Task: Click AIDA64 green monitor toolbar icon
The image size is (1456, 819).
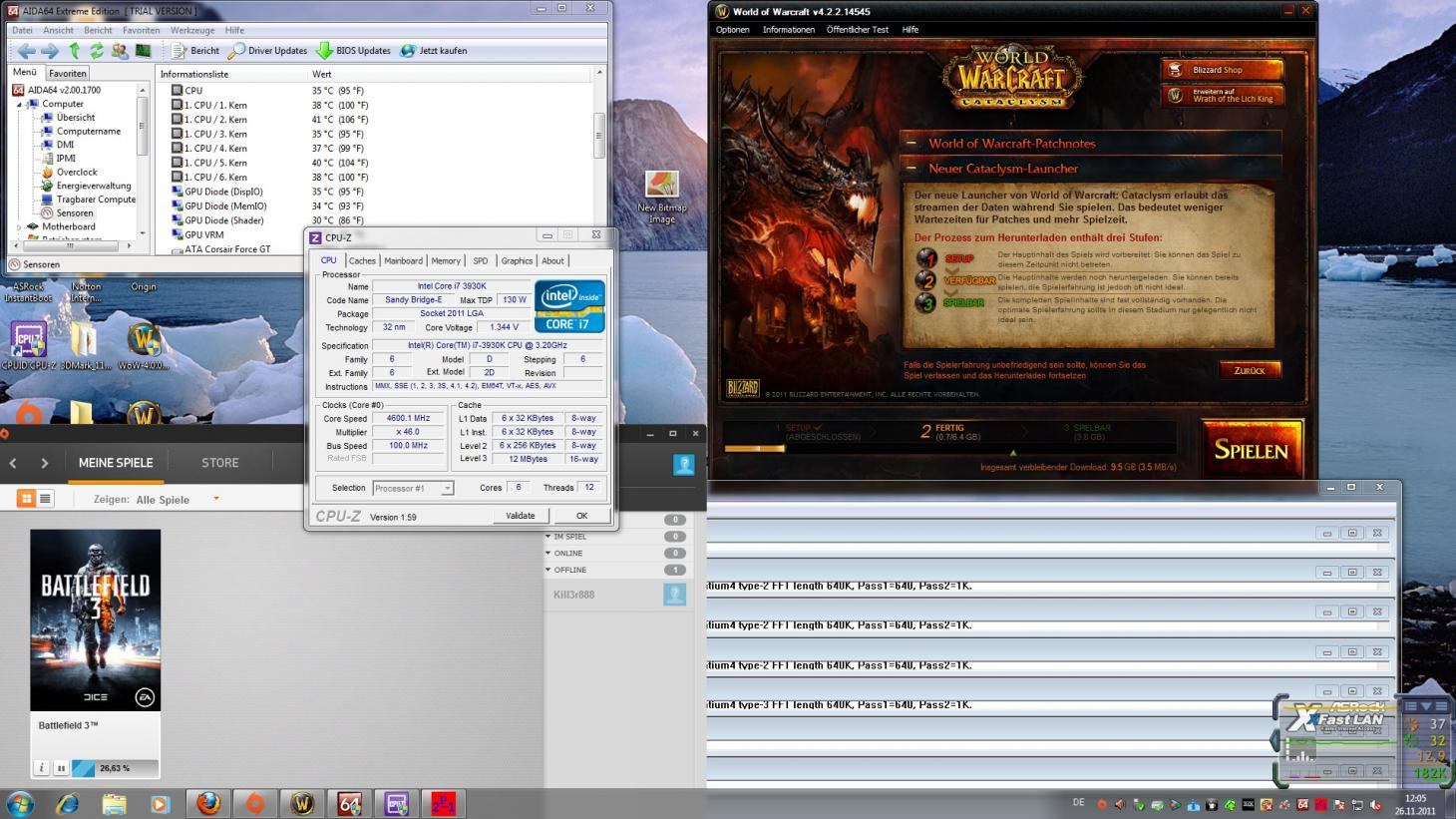Action: [144, 51]
